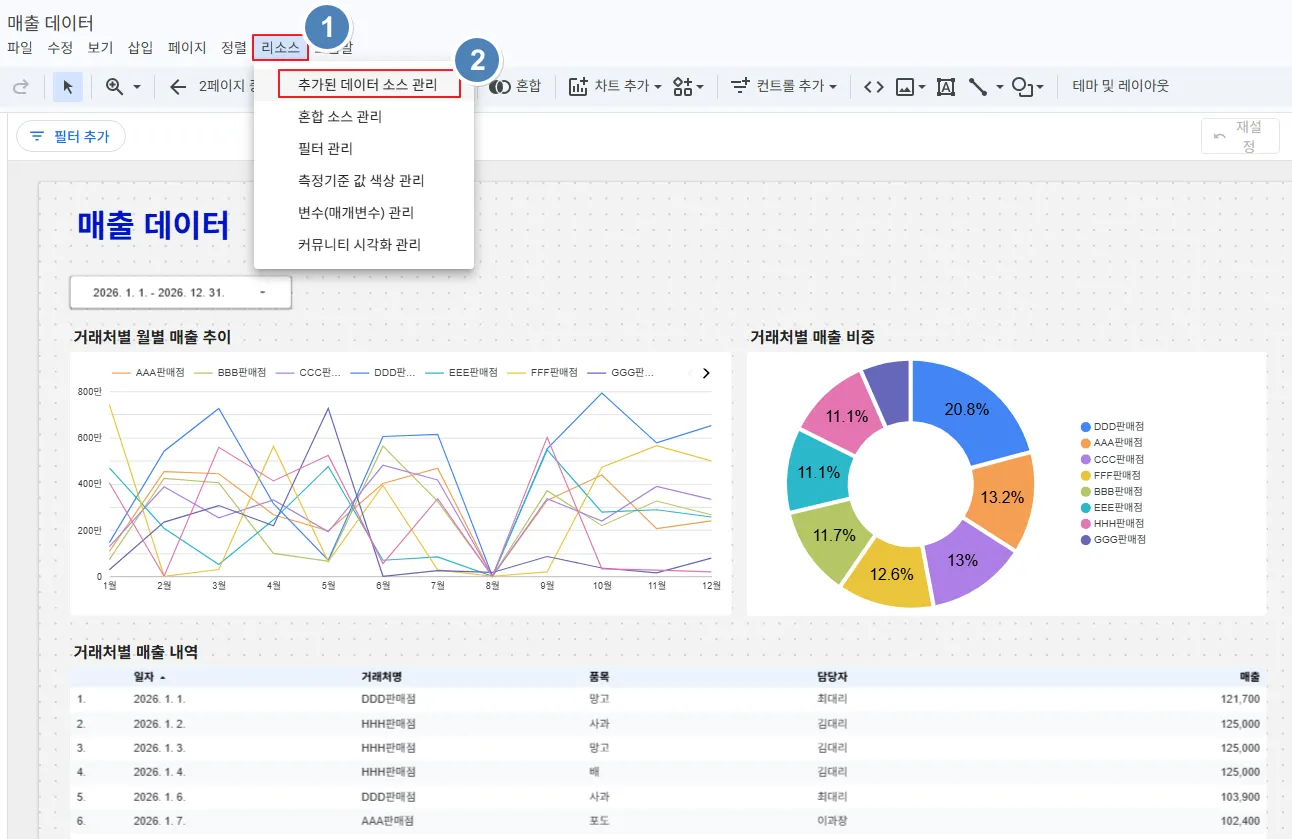Select the line drawing tool
The height and width of the screenshot is (839, 1292).
click(x=978, y=87)
